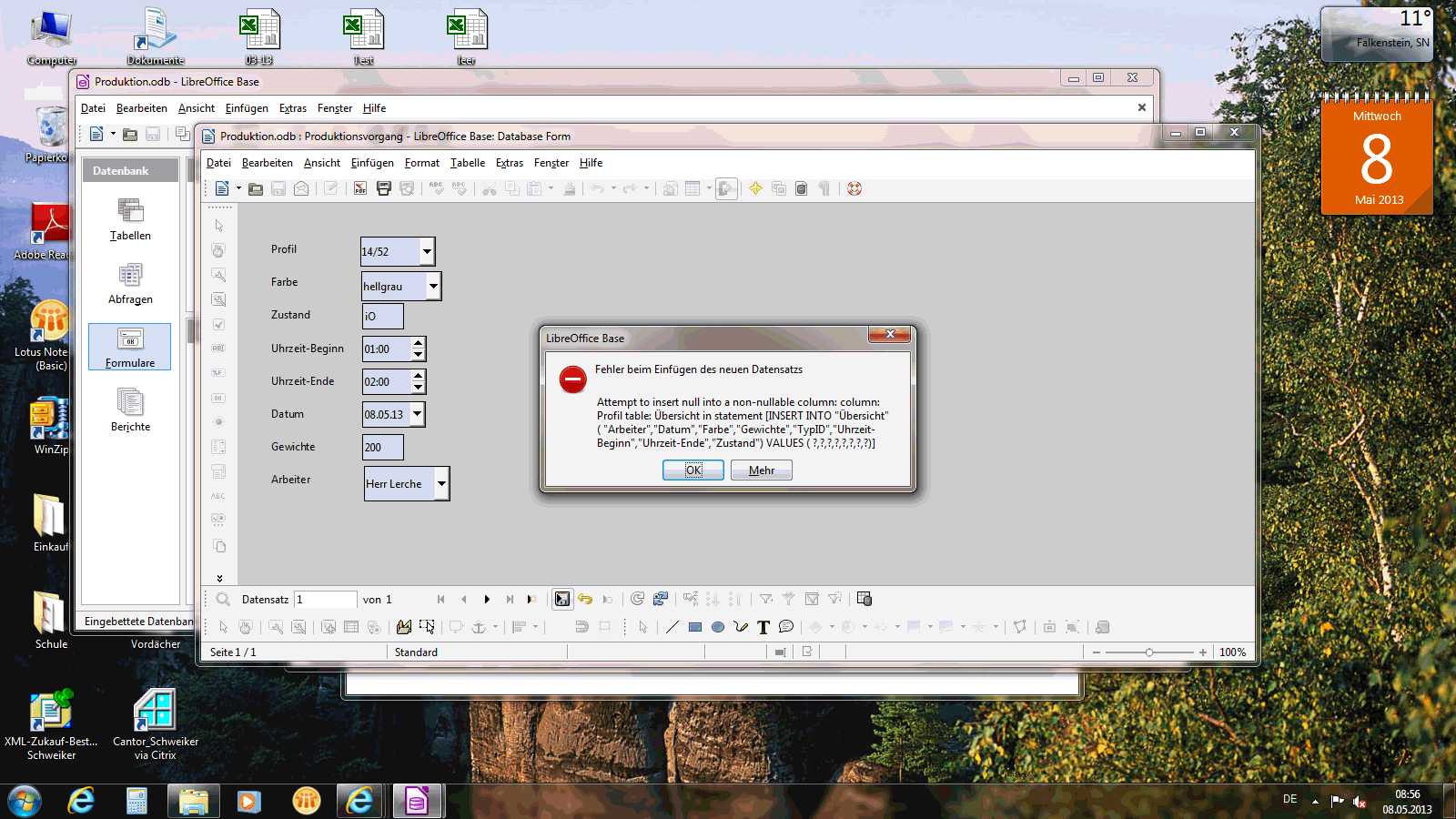Export the form directly as PDF
The image size is (1456, 819).
click(360, 188)
